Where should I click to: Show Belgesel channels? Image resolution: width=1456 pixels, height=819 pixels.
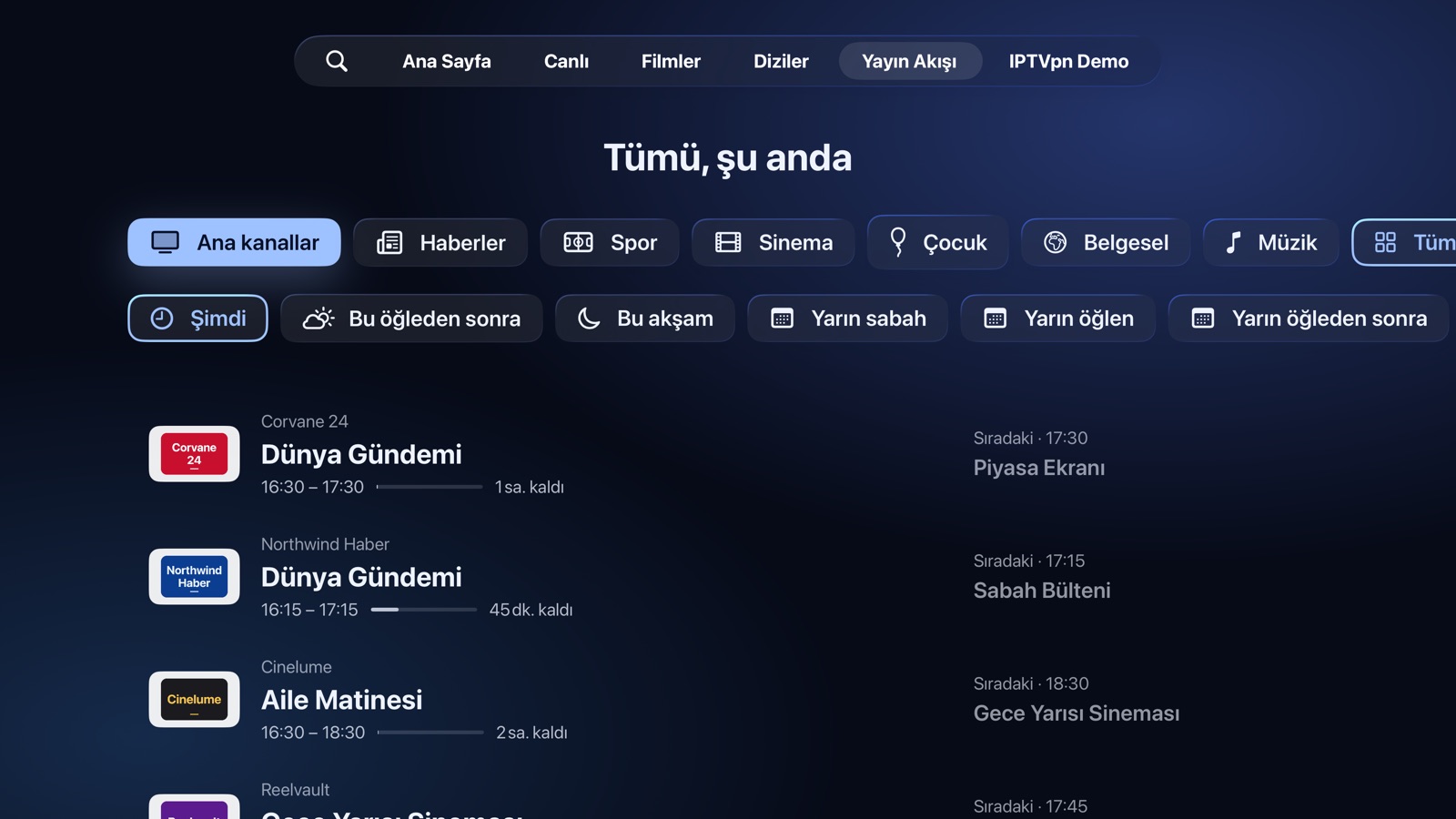(1106, 242)
